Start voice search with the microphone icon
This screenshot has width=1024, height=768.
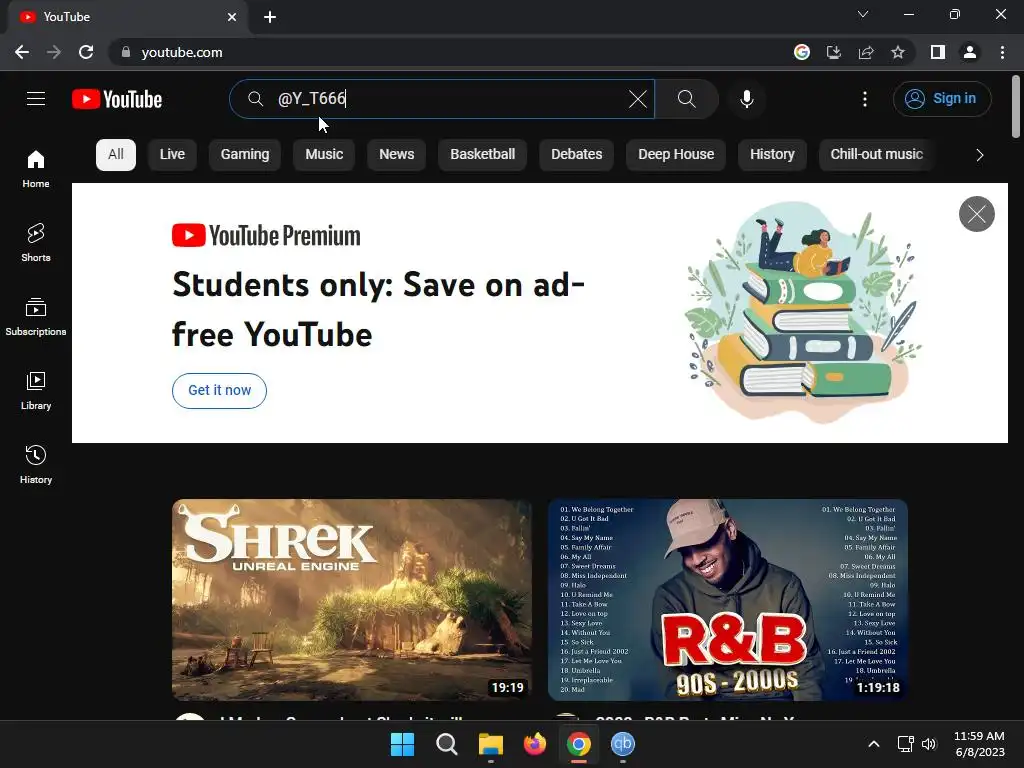pyautogui.click(x=747, y=99)
